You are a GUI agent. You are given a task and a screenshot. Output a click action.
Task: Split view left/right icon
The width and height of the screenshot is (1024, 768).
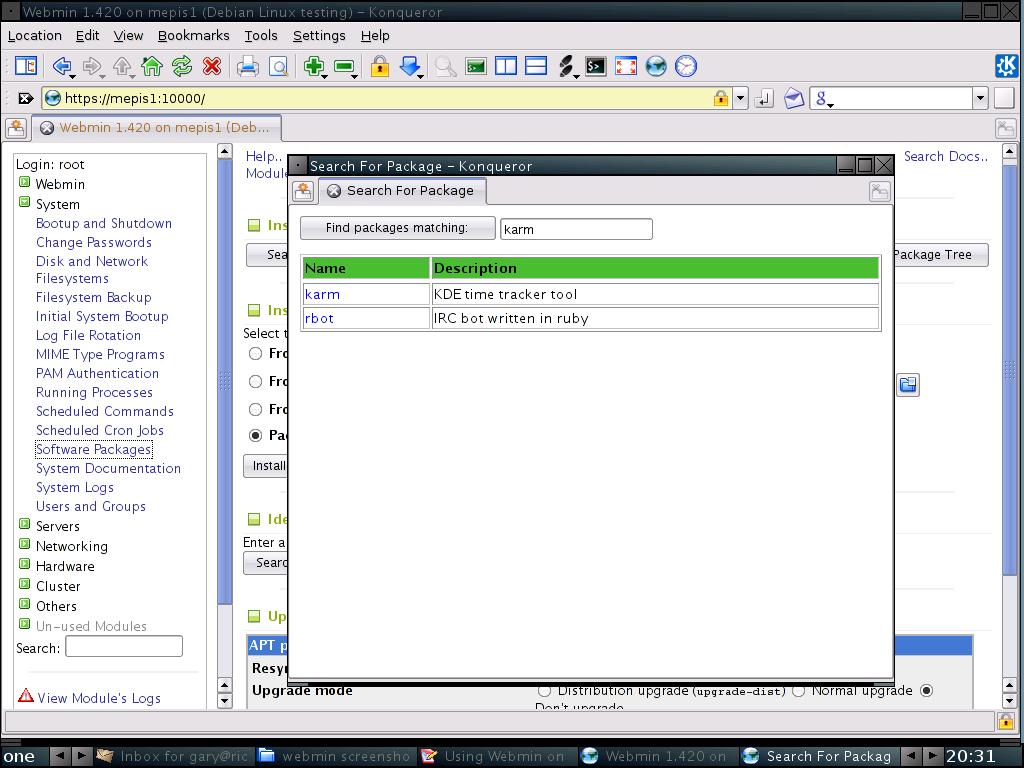pos(505,66)
